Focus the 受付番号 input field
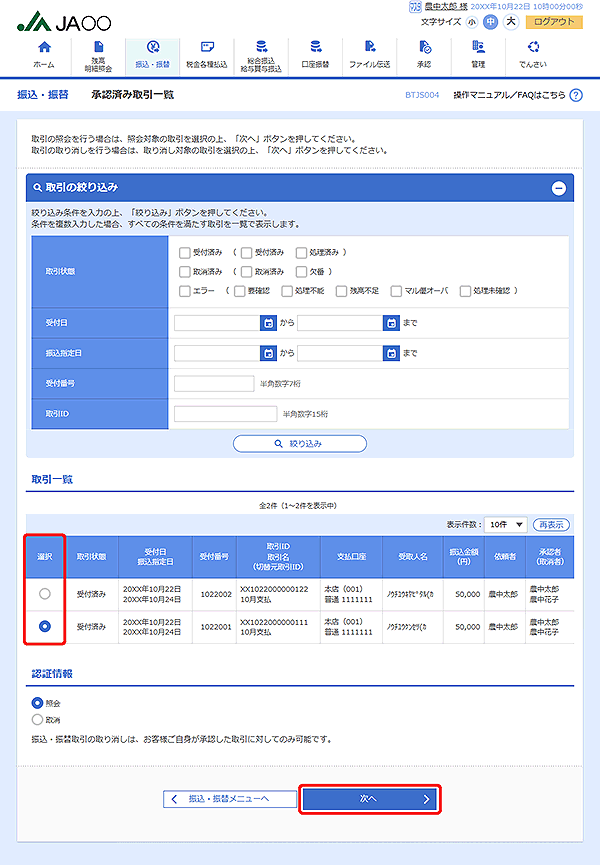 tap(214, 383)
